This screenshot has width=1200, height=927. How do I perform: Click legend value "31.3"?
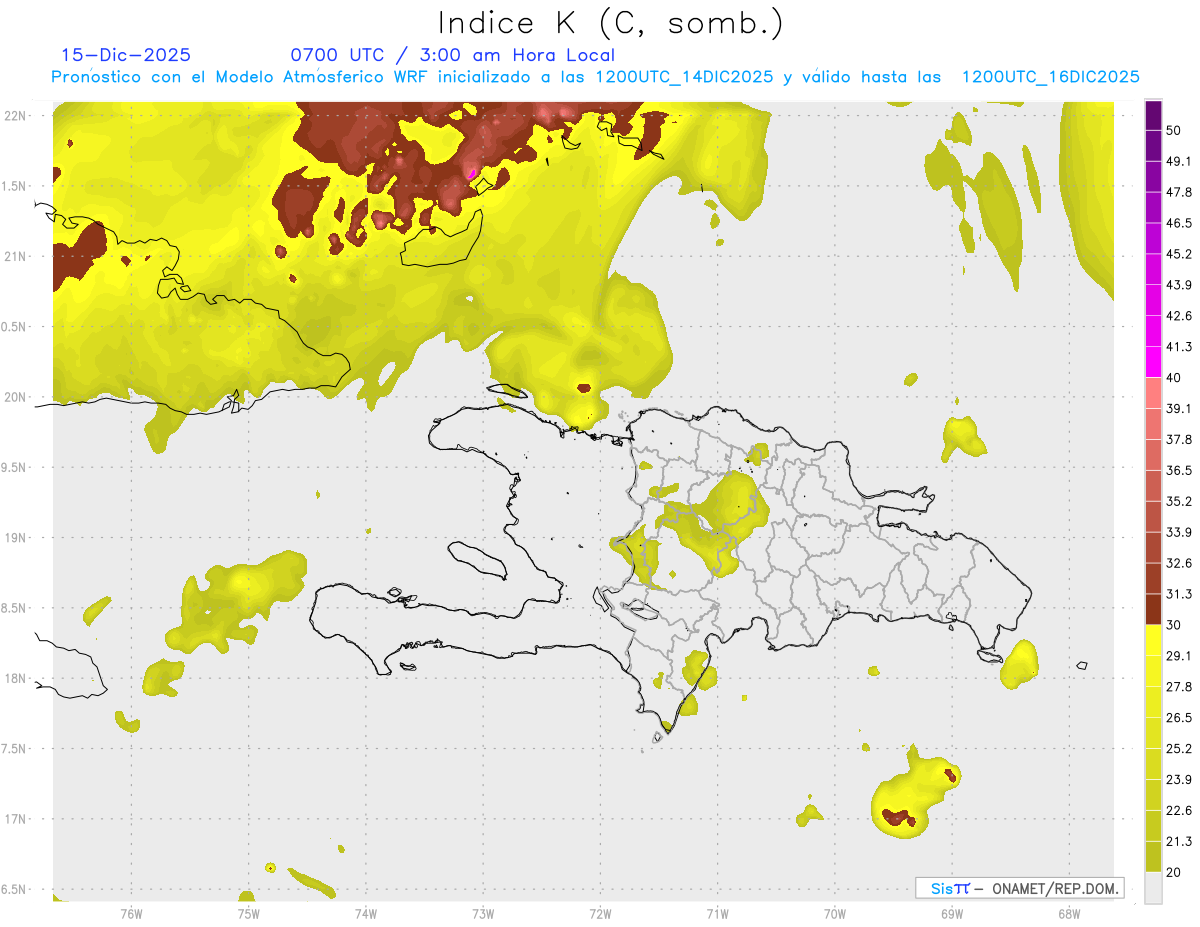[x=1179, y=594]
